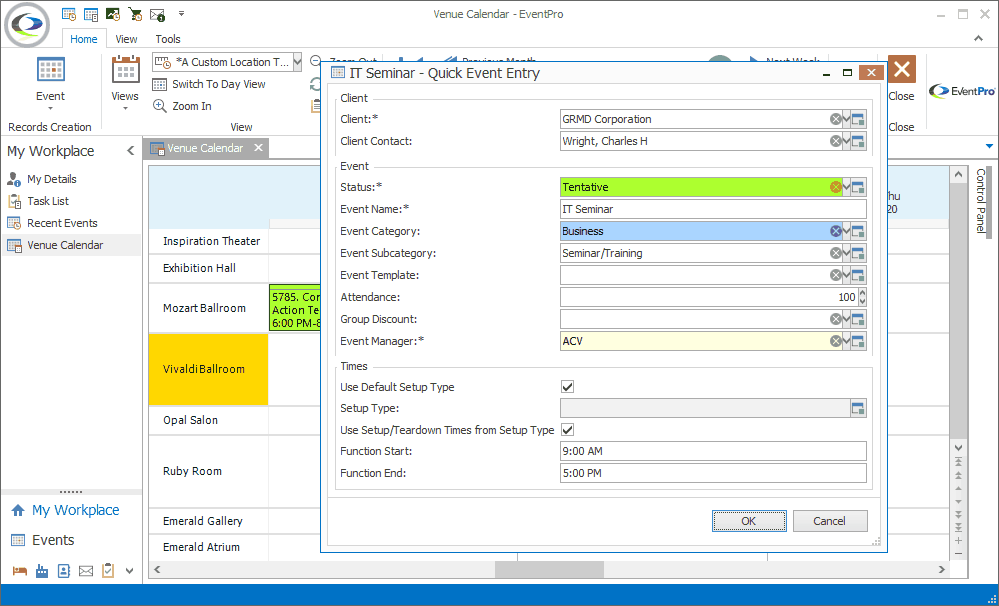
Task: Open Setup Type lookup window icon
Action: point(858,408)
